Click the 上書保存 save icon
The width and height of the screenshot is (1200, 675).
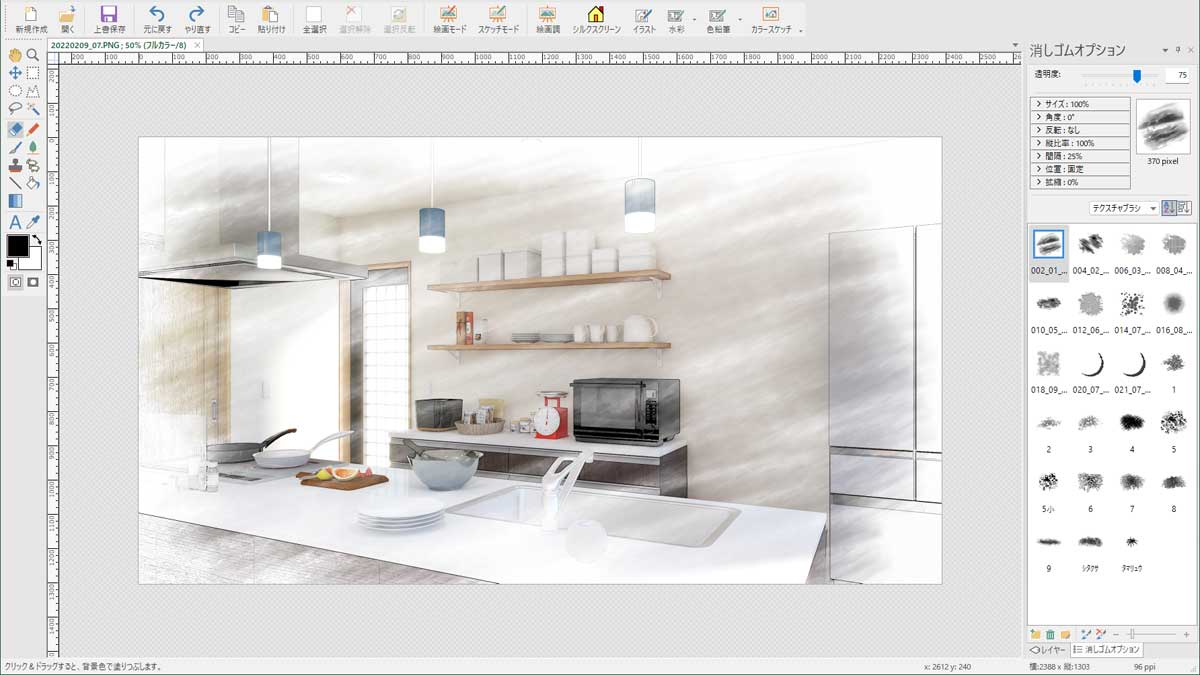109,15
